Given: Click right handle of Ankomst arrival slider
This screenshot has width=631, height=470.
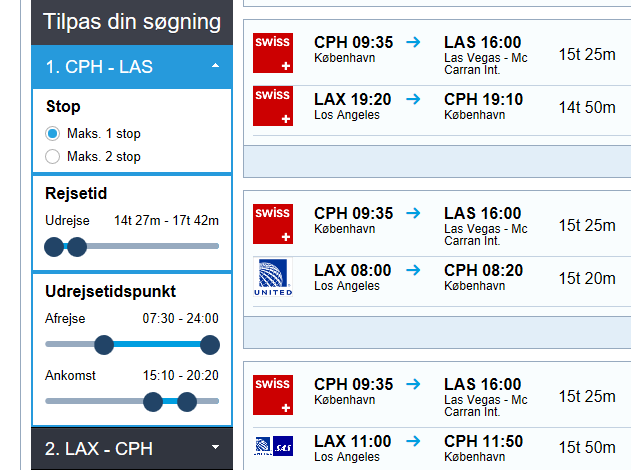Looking at the screenshot, I should (x=187, y=402).
